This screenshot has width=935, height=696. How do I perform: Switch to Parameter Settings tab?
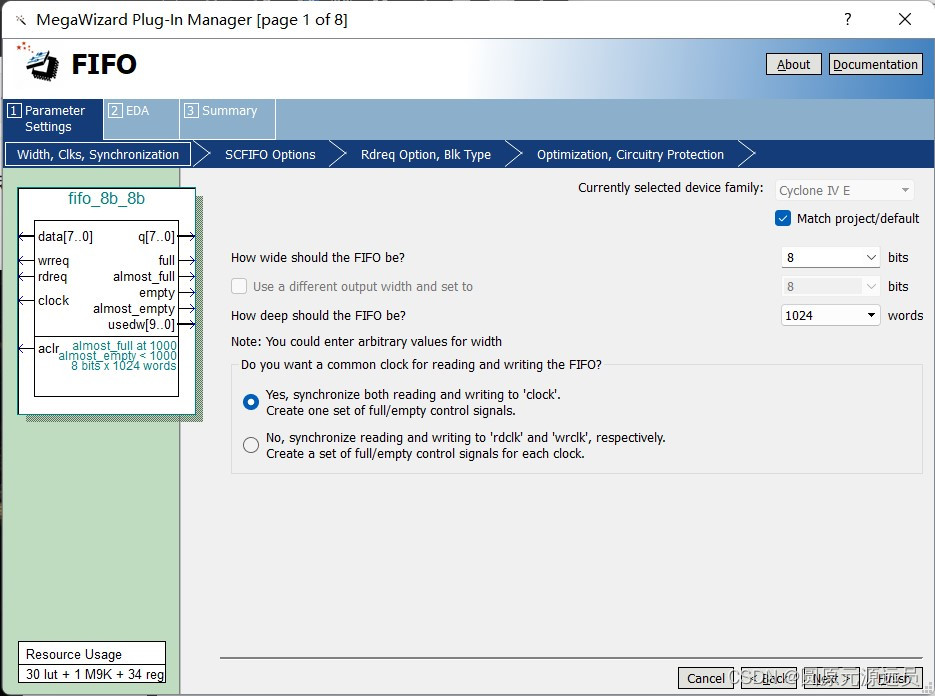point(54,119)
